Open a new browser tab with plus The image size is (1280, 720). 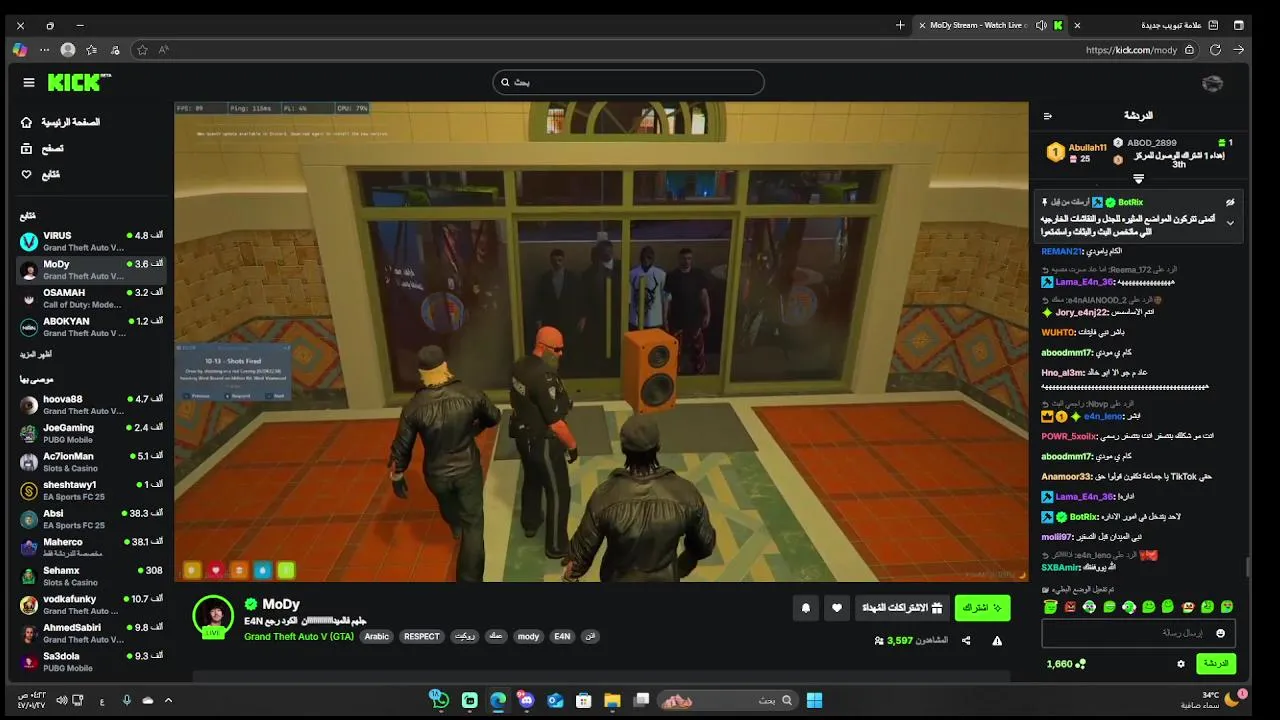tap(900, 25)
